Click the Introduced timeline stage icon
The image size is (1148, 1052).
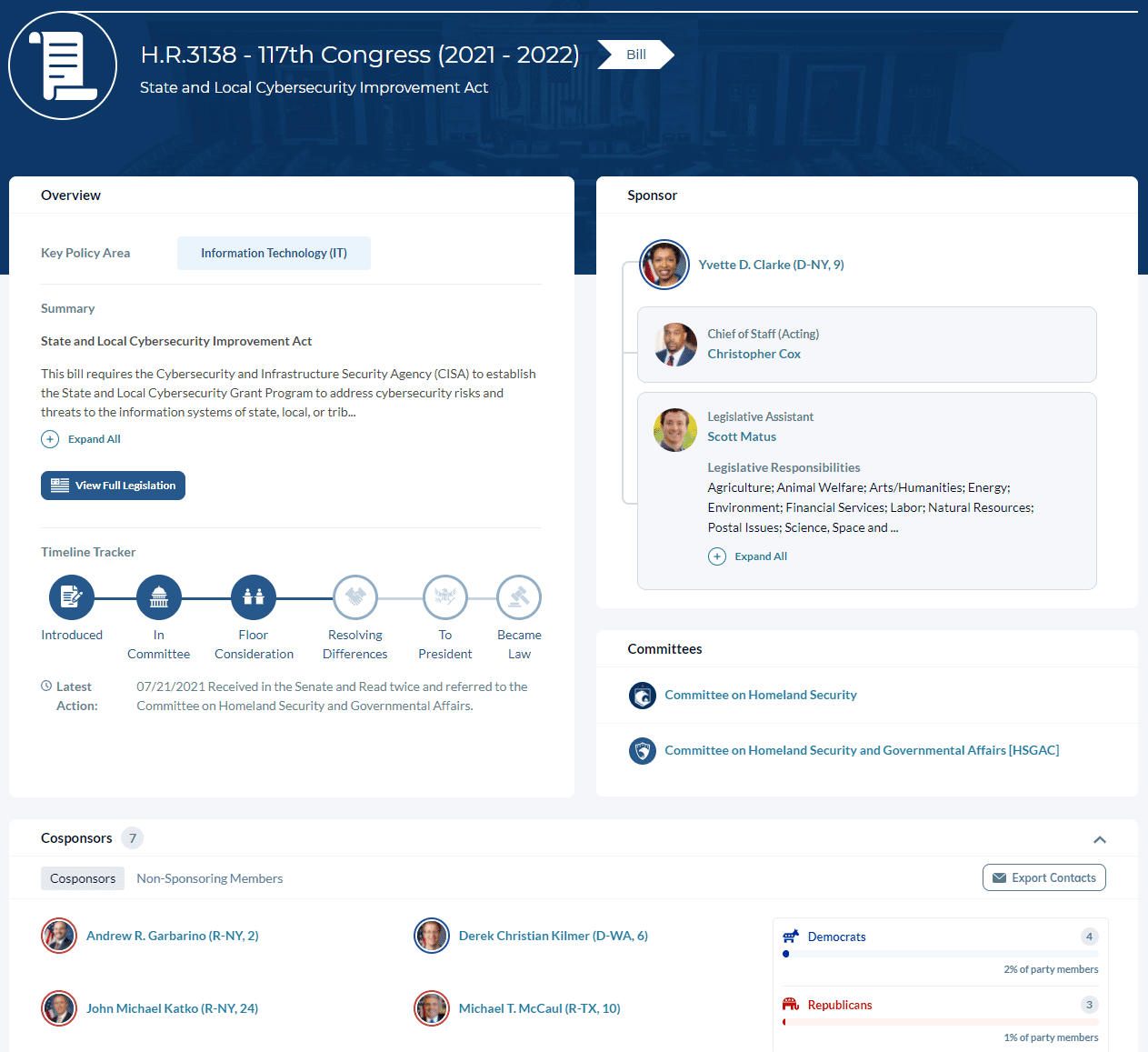pos(72,597)
